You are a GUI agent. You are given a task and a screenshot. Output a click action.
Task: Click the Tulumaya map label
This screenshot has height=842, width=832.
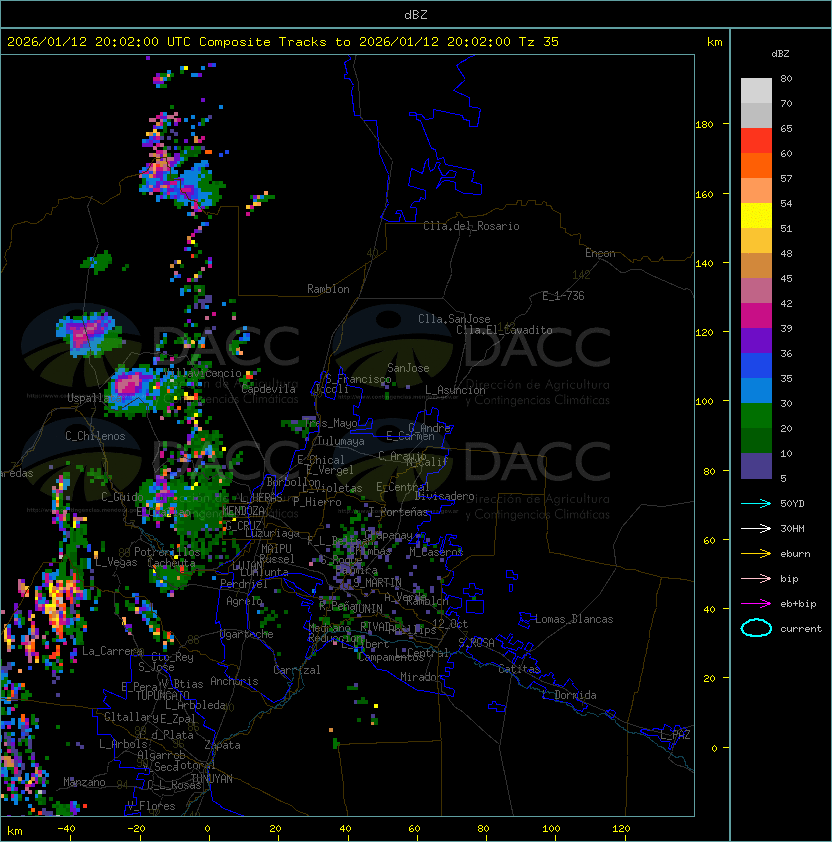pos(341,441)
